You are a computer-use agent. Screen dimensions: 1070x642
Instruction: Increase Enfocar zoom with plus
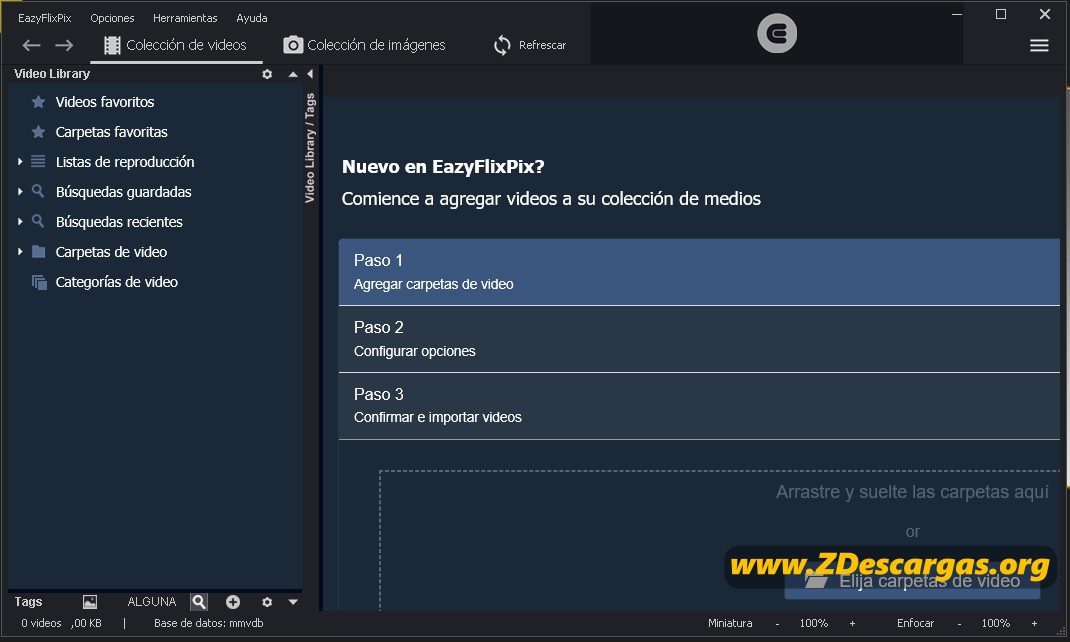point(1035,624)
